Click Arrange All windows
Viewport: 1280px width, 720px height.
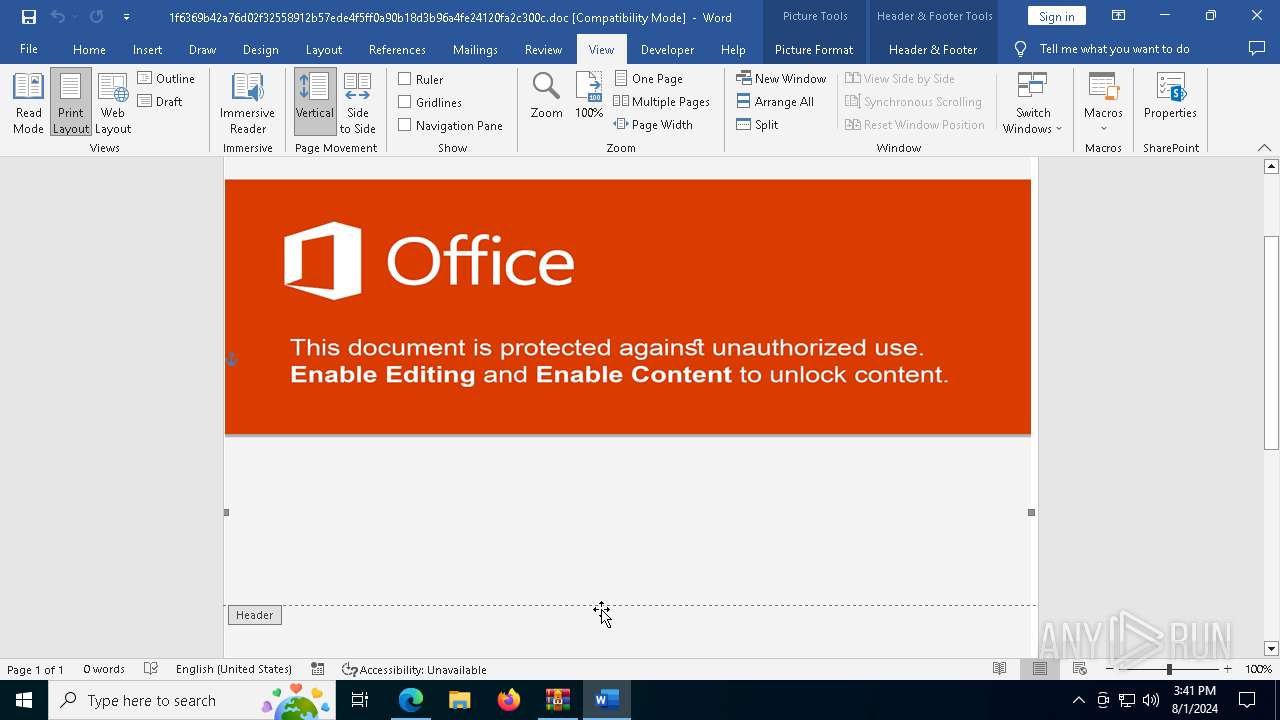click(x=775, y=101)
